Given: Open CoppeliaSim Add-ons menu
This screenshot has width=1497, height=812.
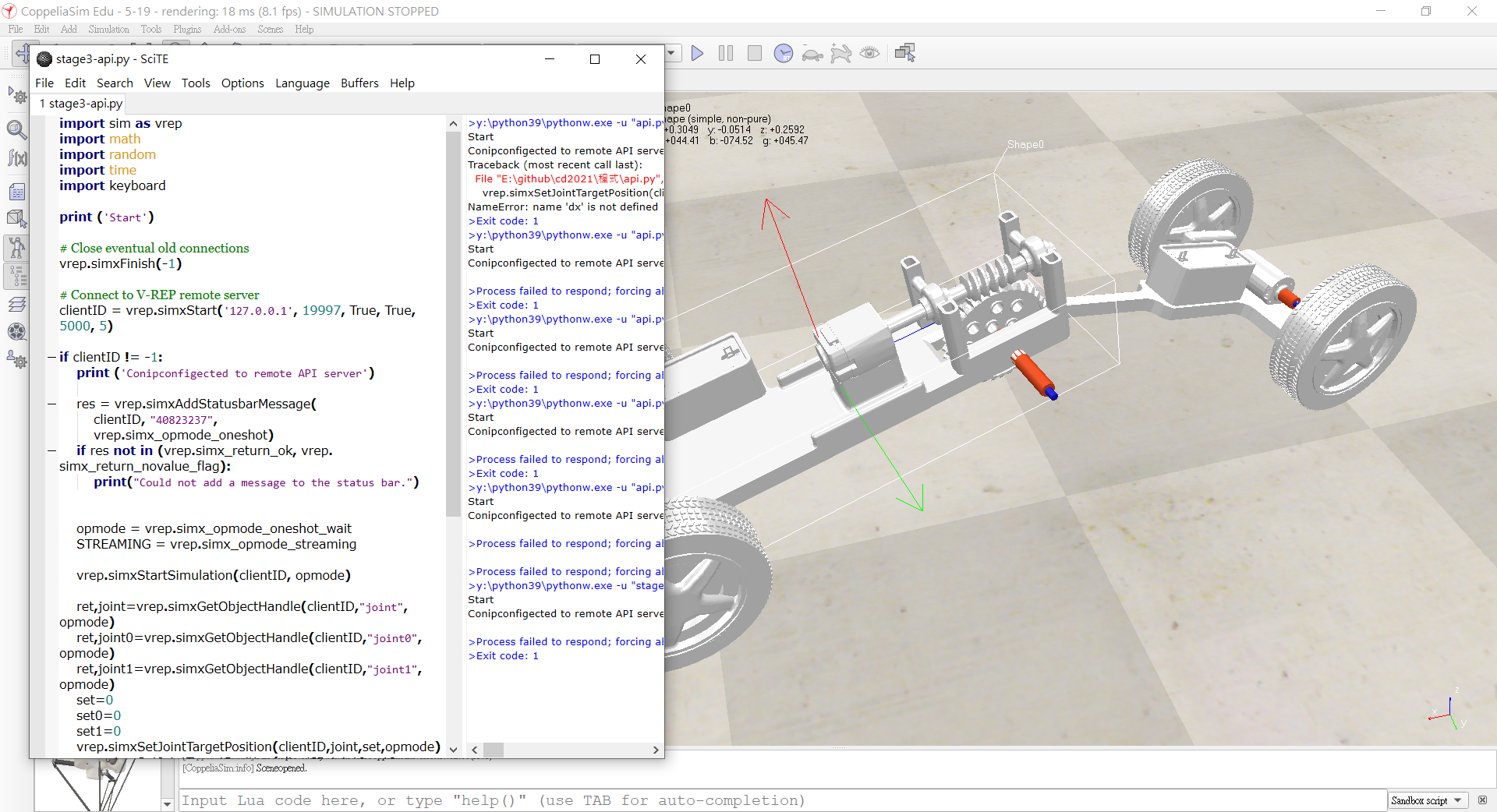Looking at the screenshot, I should tap(229, 29).
